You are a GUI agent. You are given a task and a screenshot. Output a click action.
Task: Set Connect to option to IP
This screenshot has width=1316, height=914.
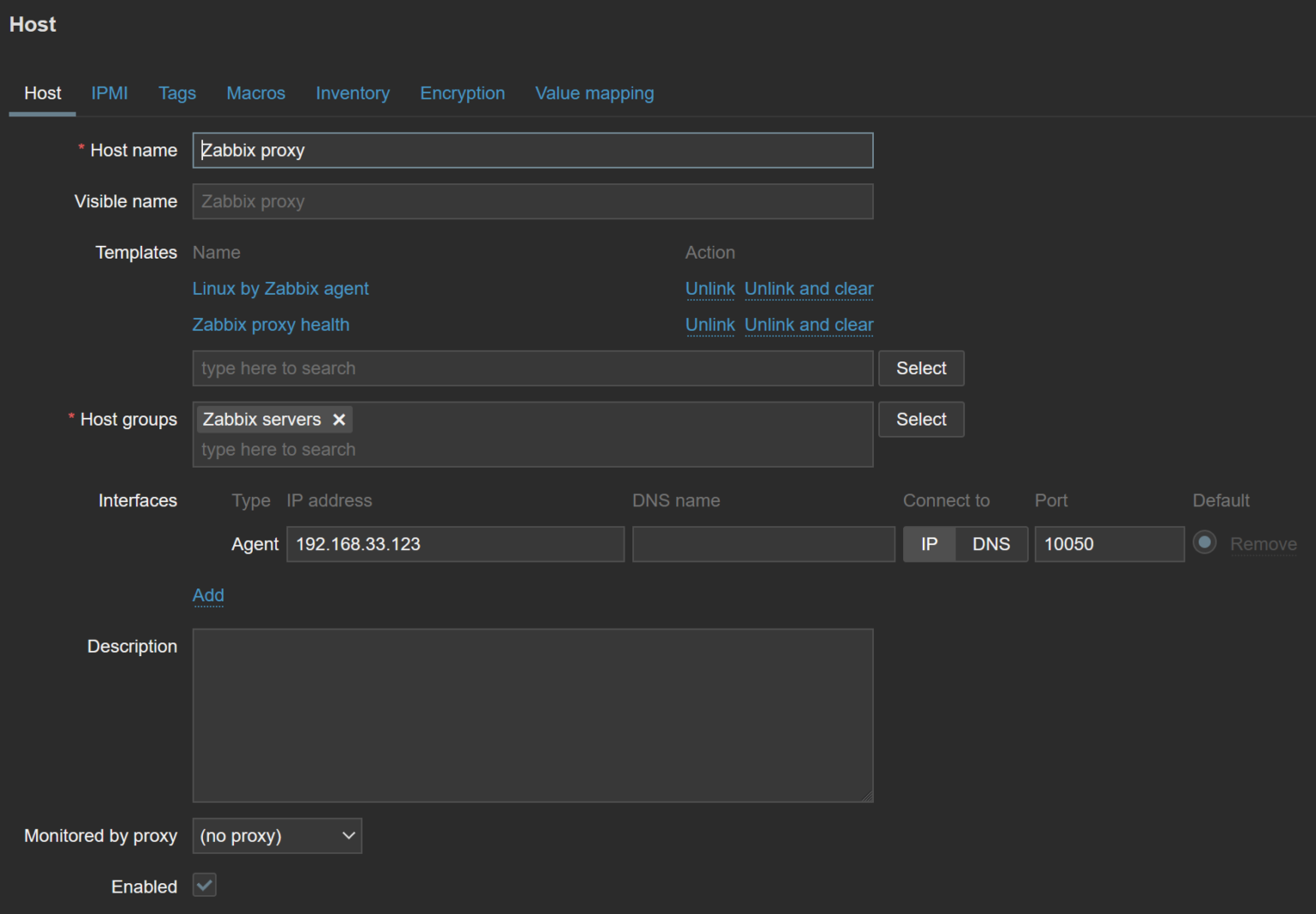click(x=929, y=544)
